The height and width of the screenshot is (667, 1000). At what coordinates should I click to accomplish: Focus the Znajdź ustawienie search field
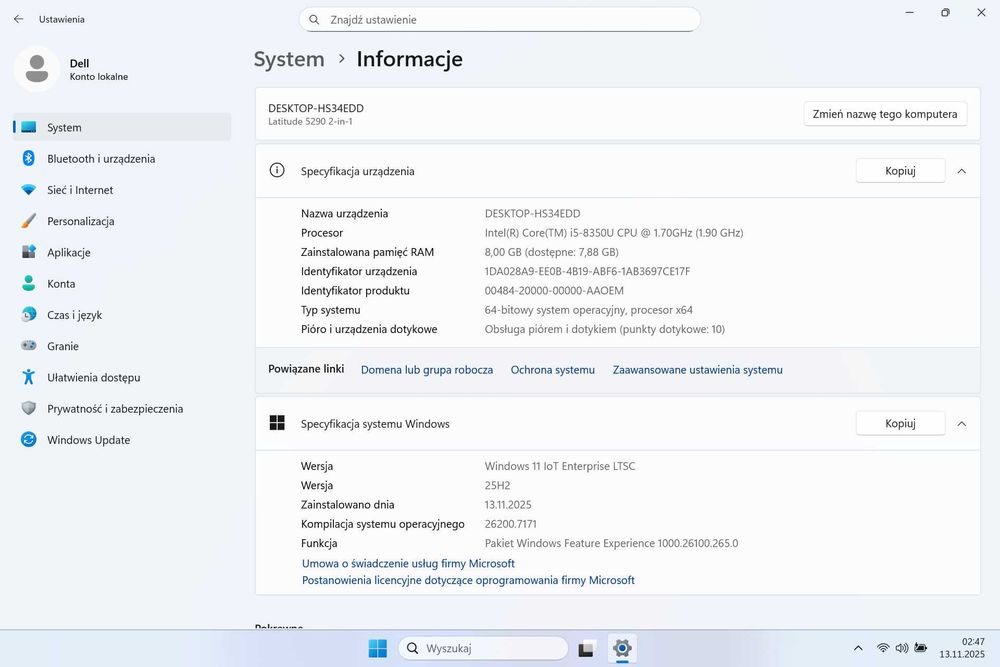499,20
